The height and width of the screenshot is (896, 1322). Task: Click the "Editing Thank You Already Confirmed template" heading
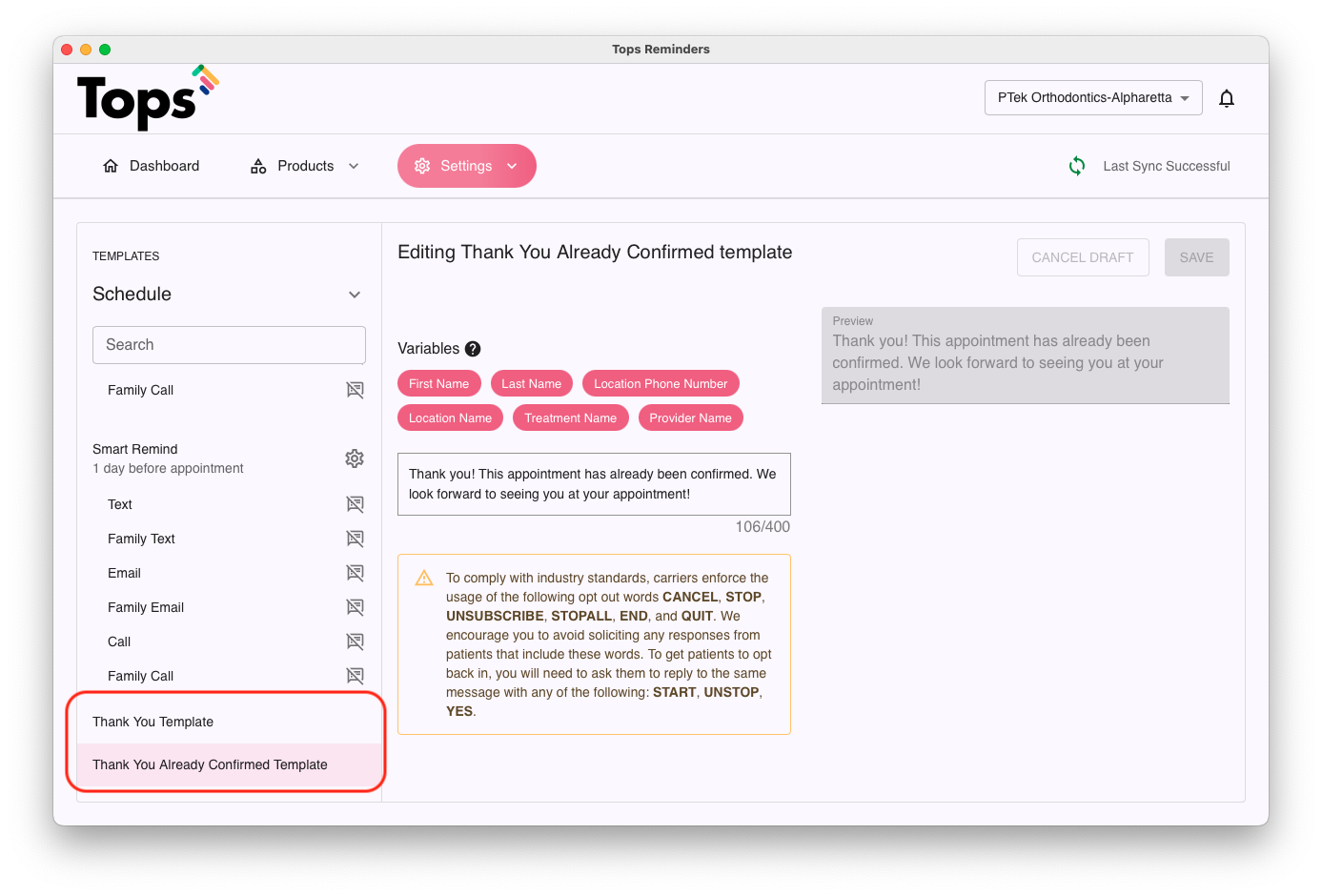tap(595, 252)
